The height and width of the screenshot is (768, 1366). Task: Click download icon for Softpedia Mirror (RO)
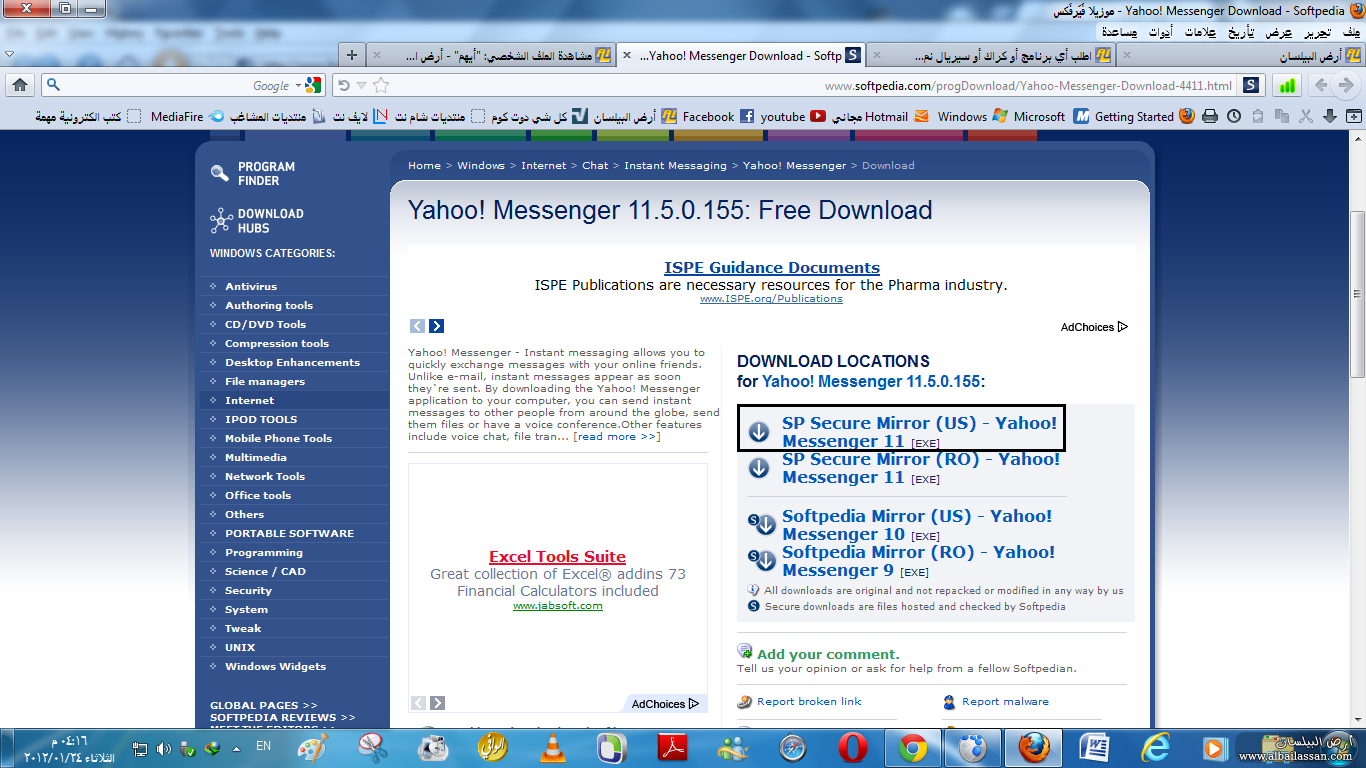pos(762,561)
